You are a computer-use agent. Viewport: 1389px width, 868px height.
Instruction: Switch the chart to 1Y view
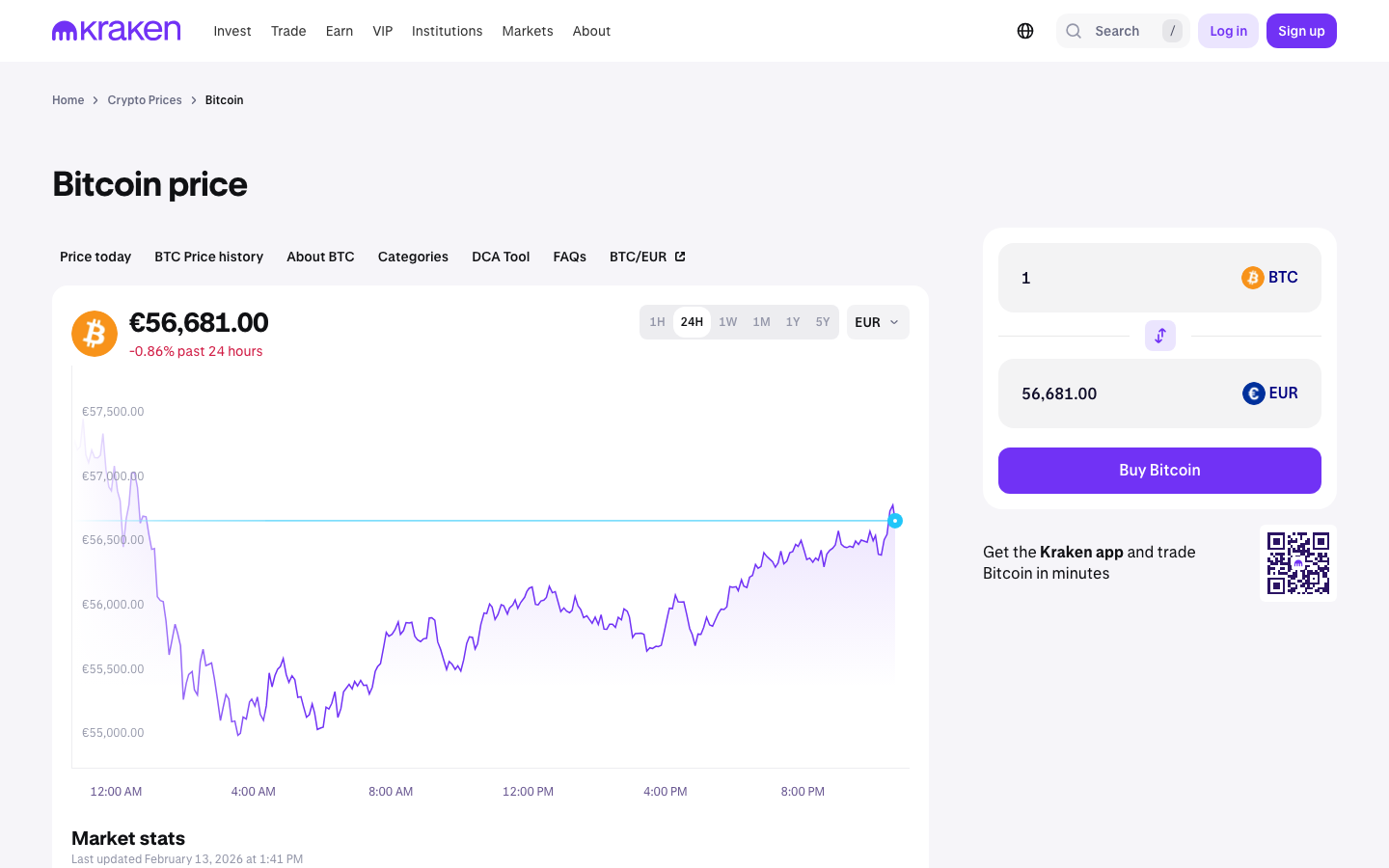(x=792, y=321)
